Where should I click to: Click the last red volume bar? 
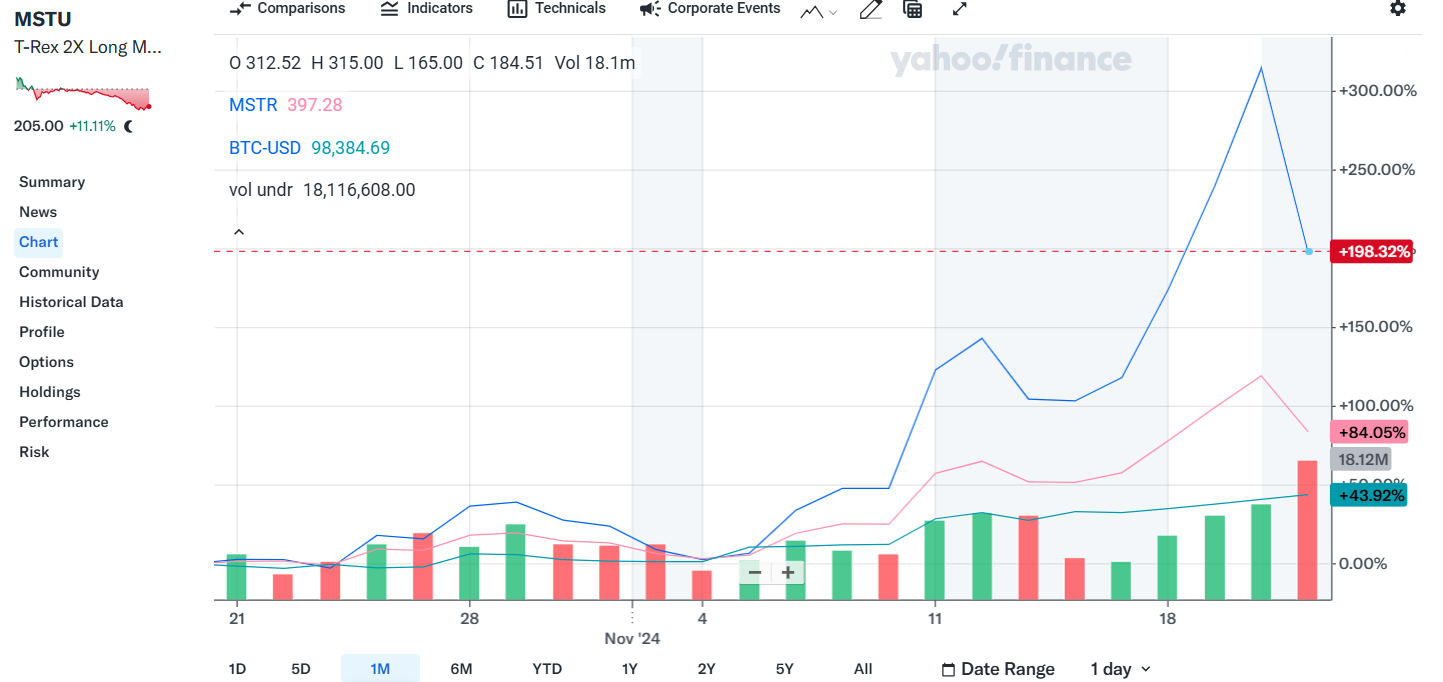click(1308, 528)
